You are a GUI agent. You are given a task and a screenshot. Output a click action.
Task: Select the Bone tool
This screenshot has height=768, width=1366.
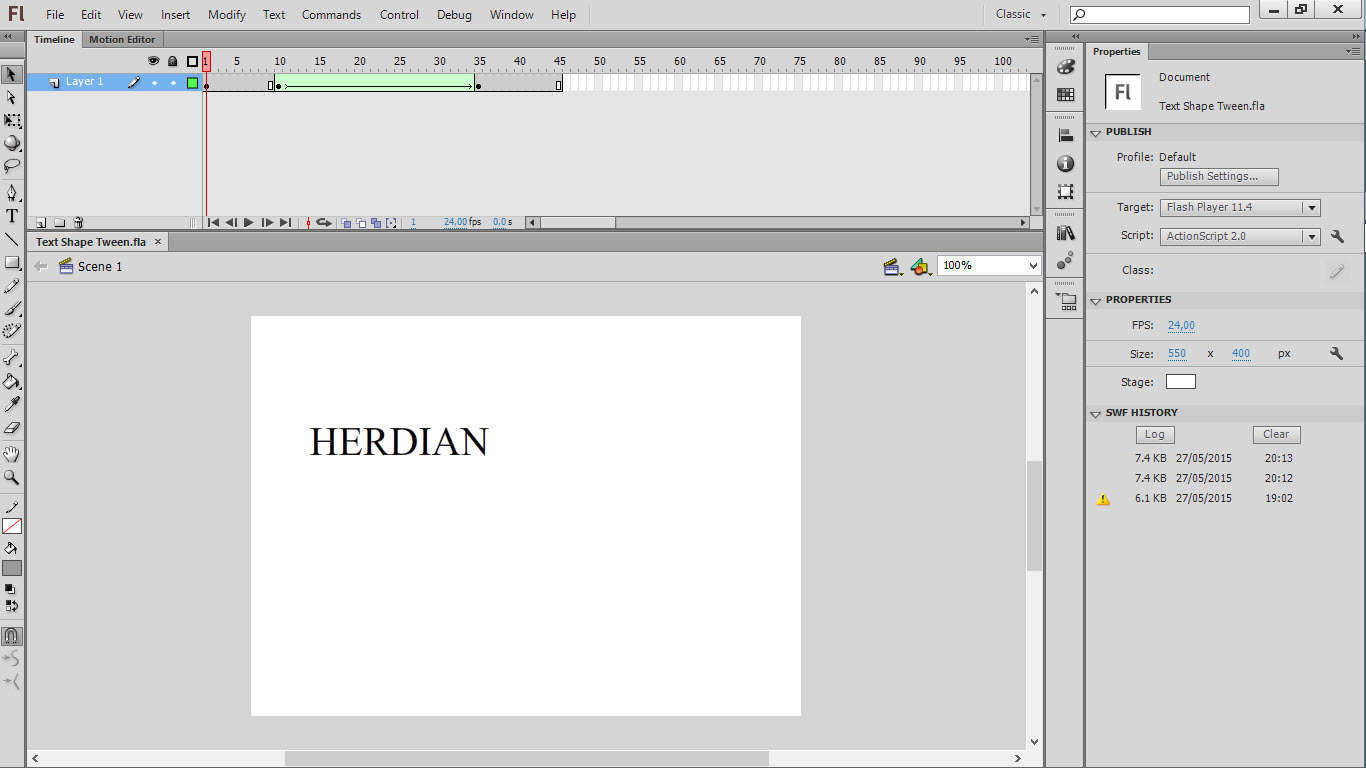pos(12,357)
